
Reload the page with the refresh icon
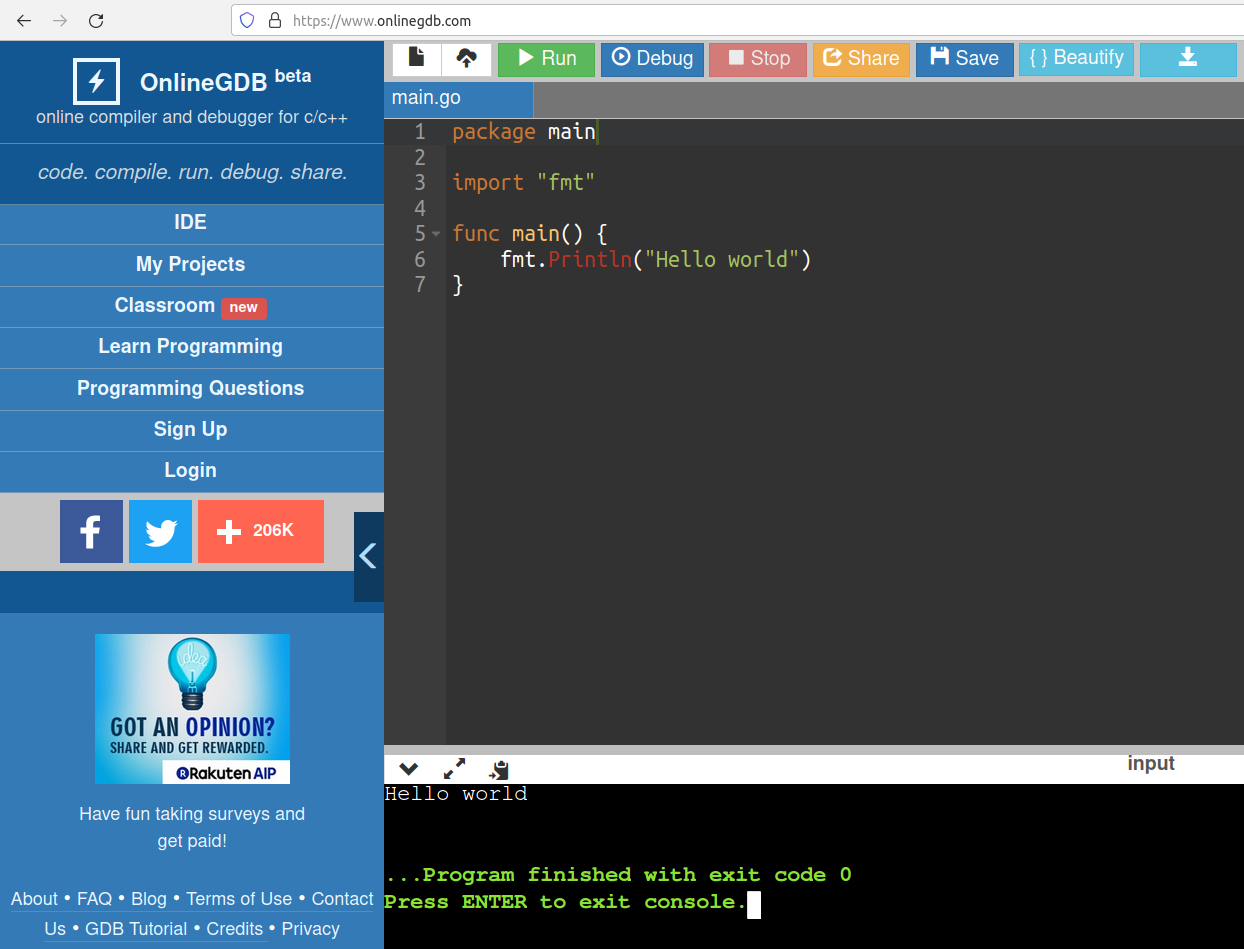(x=96, y=20)
